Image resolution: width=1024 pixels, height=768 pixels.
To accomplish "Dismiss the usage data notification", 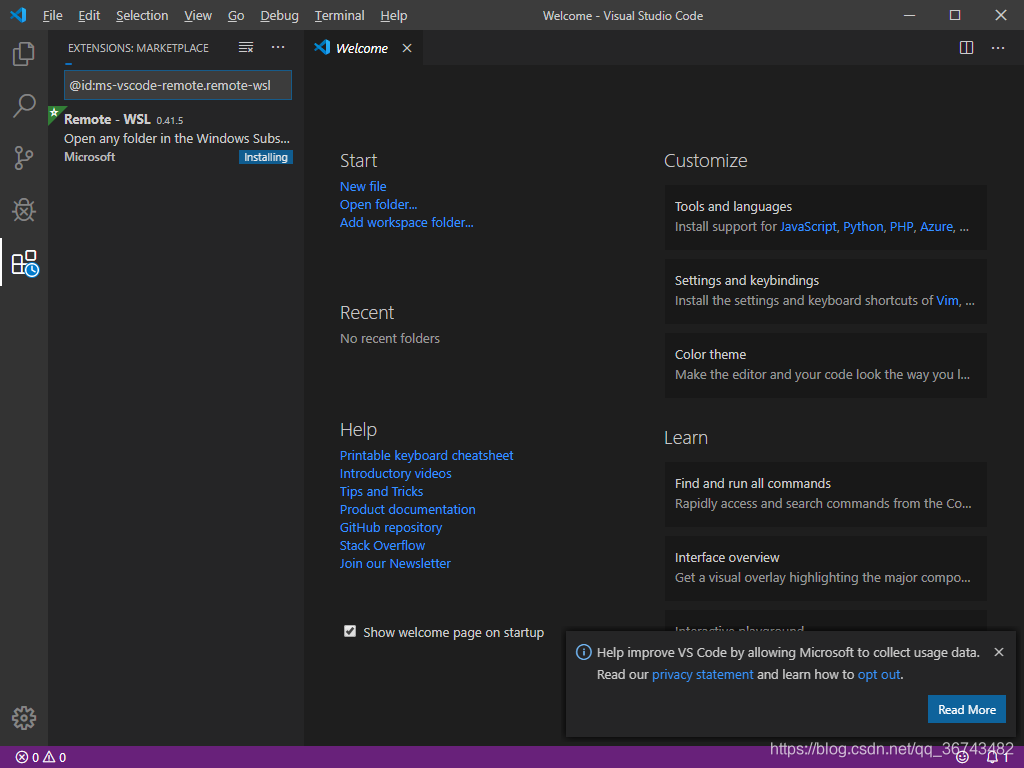I will tap(999, 652).
